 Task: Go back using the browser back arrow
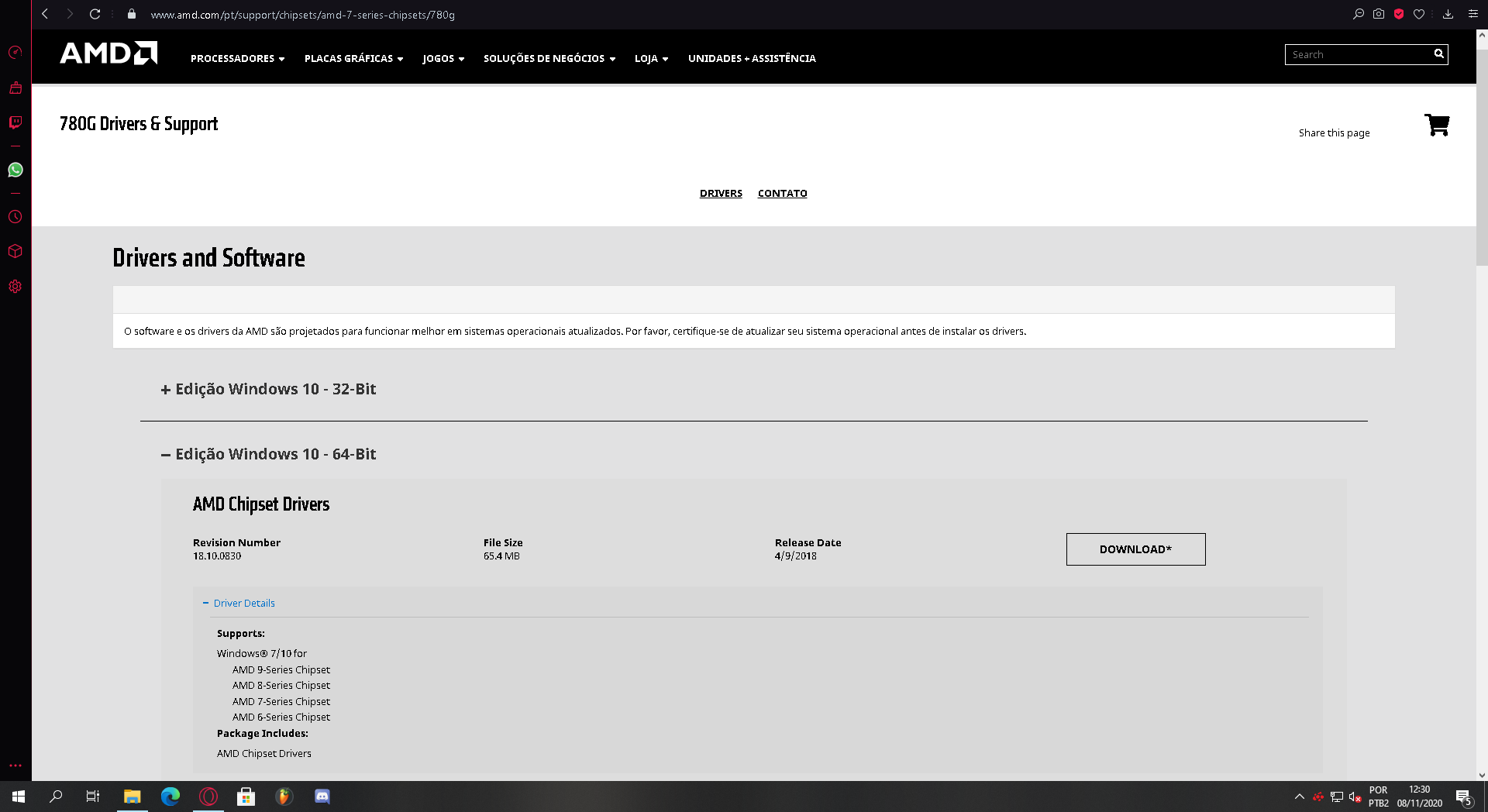click(x=45, y=14)
